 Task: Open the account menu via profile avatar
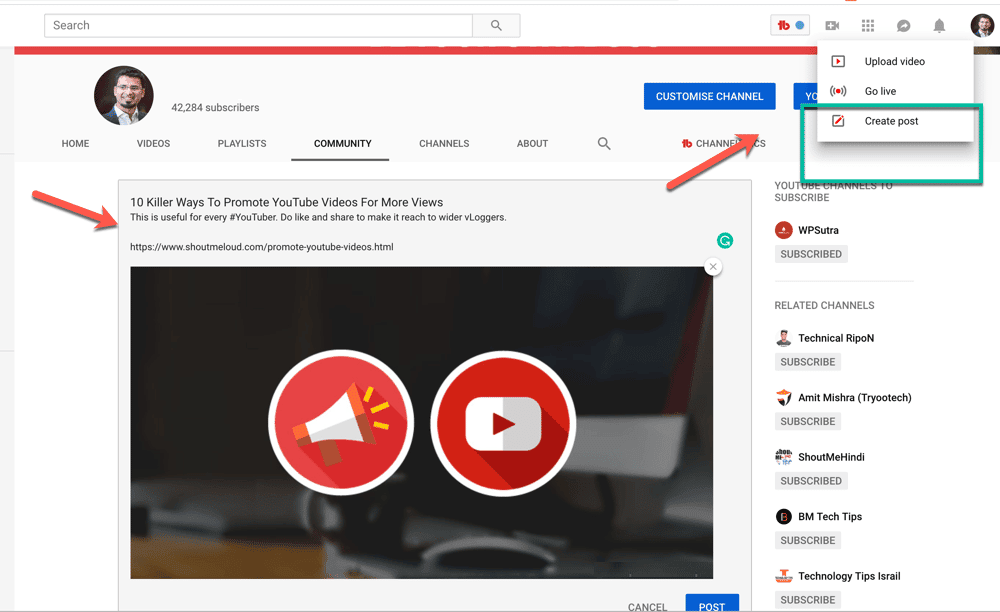click(x=981, y=25)
